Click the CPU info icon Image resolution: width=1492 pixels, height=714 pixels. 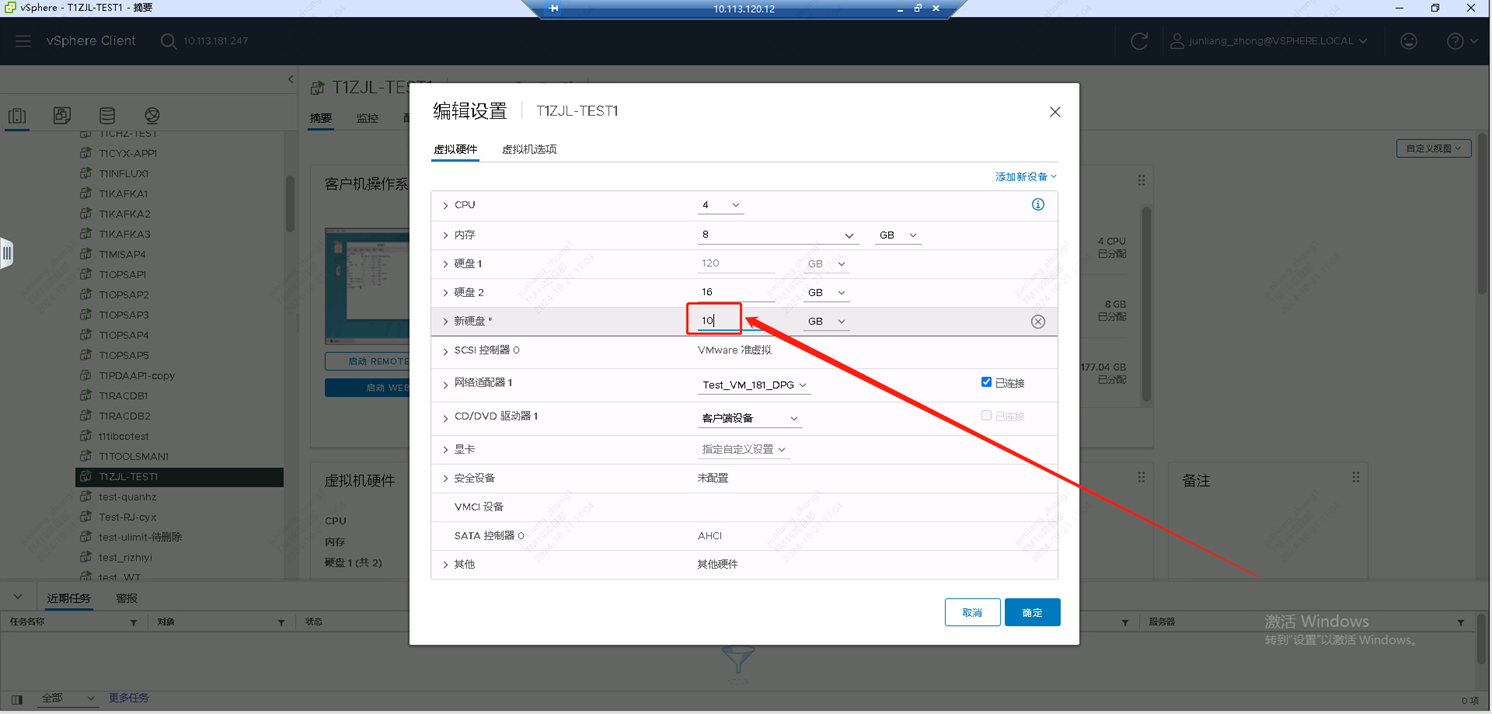coord(1037,205)
